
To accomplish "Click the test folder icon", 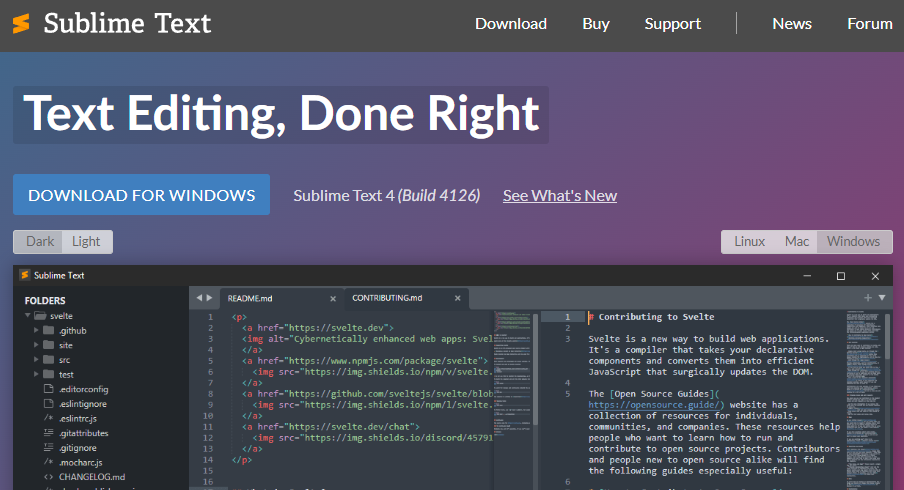I will click(48, 374).
